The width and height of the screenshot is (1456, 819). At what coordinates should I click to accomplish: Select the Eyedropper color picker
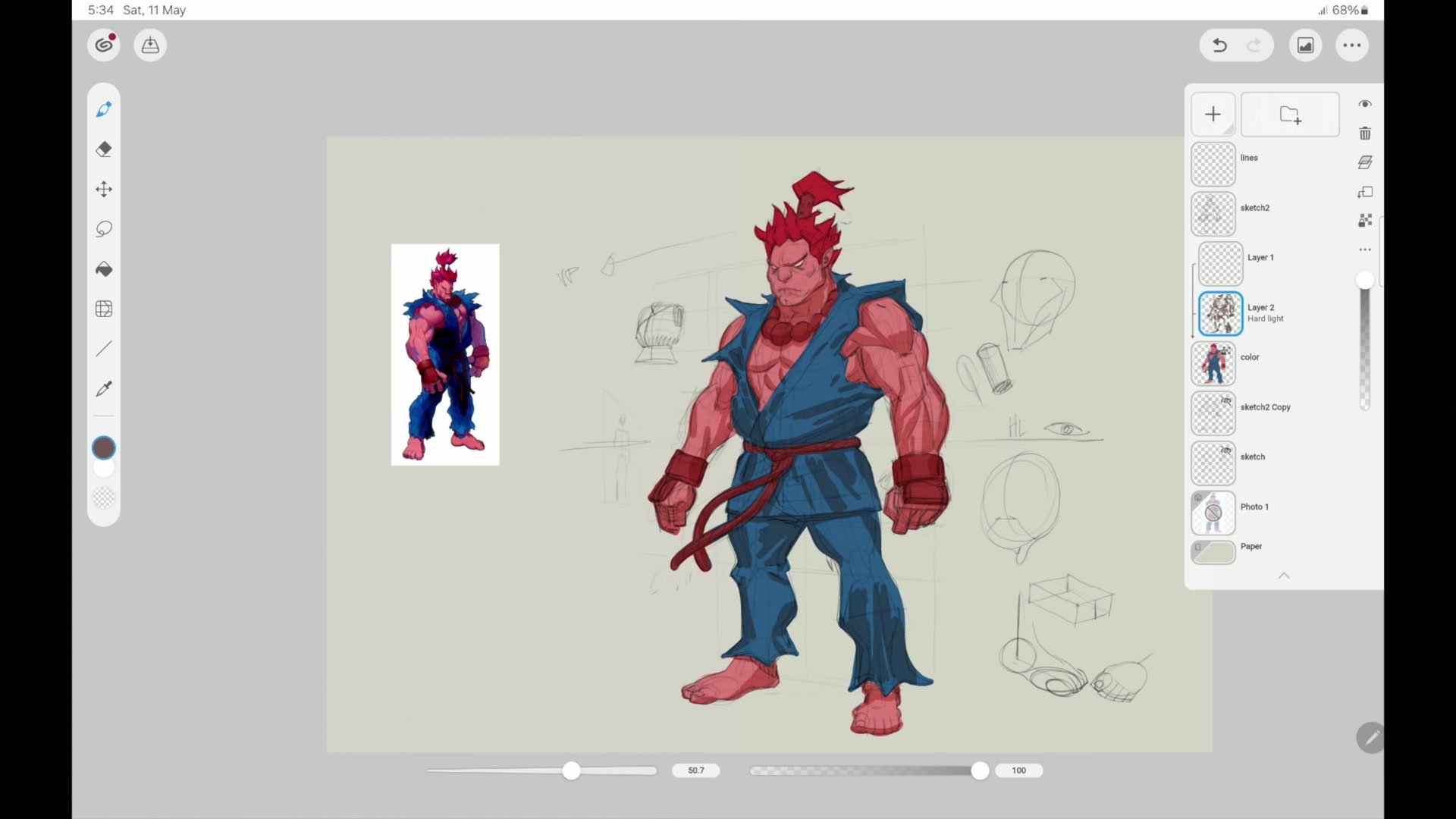(x=104, y=389)
